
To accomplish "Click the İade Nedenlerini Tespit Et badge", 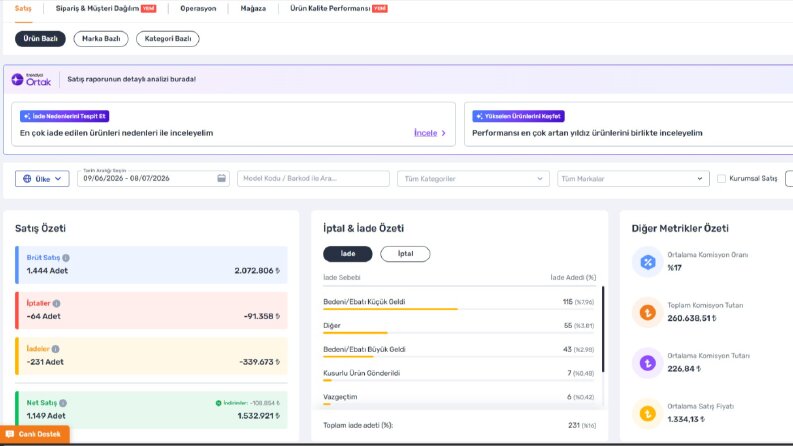I will pos(65,116).
